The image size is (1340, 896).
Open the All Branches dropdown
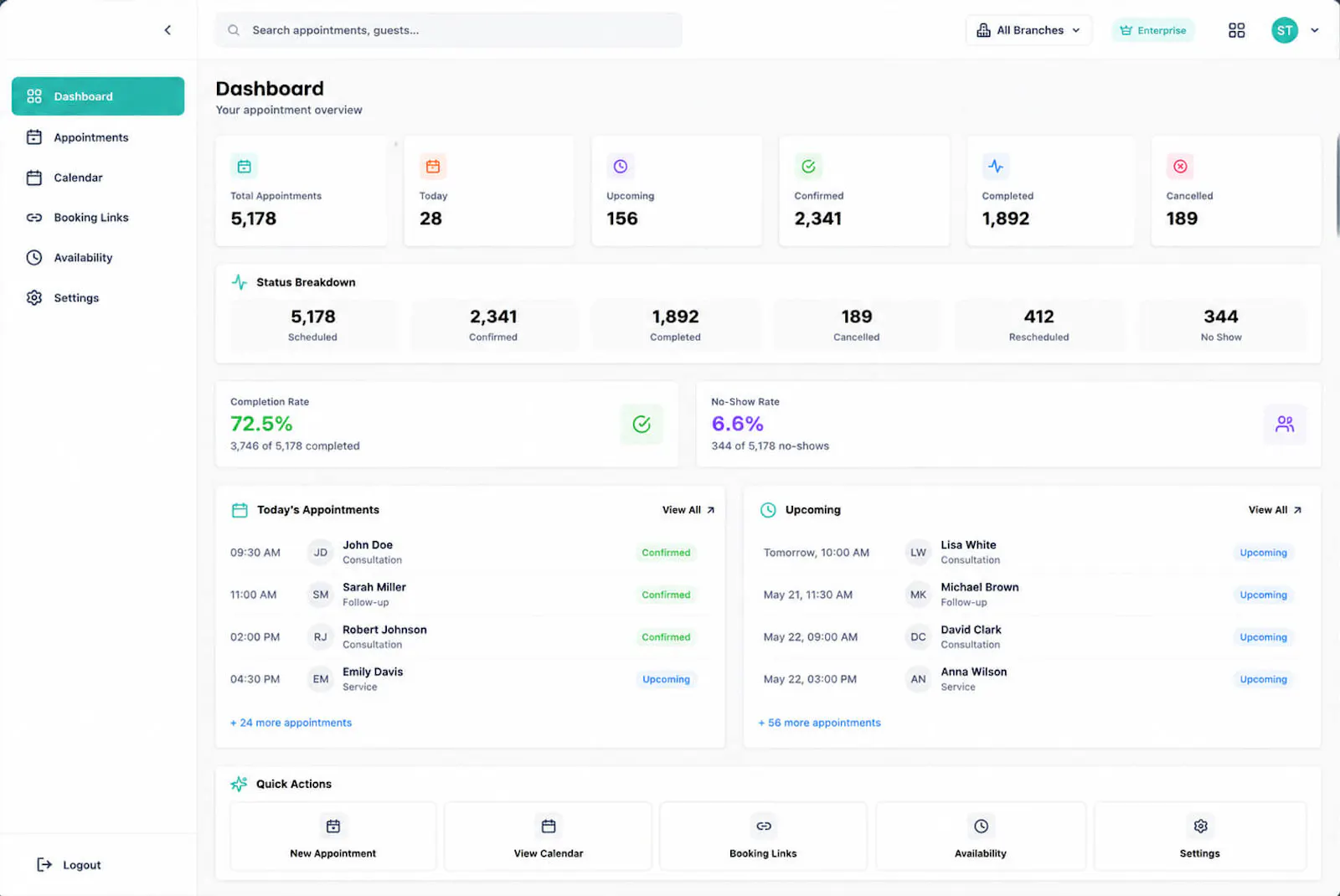1028,30
